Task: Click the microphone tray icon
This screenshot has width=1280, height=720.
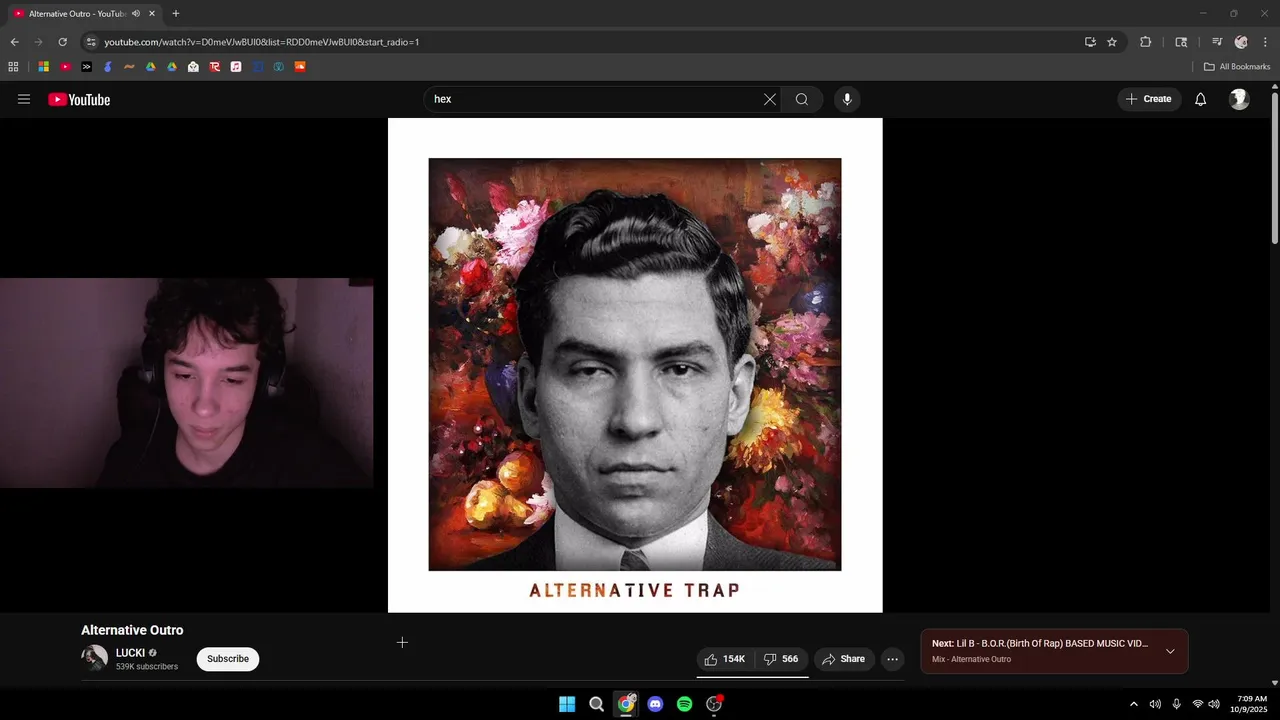Action: (1176, 704)
